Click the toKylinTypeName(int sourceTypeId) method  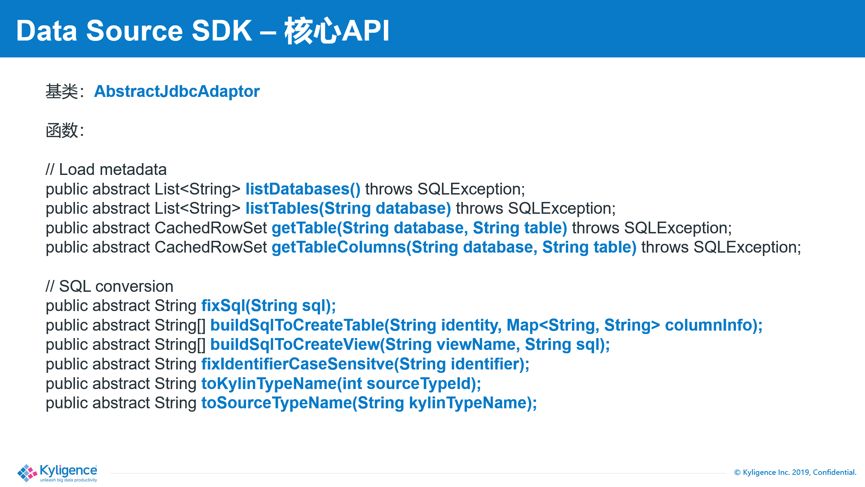[x=341, y=383]
